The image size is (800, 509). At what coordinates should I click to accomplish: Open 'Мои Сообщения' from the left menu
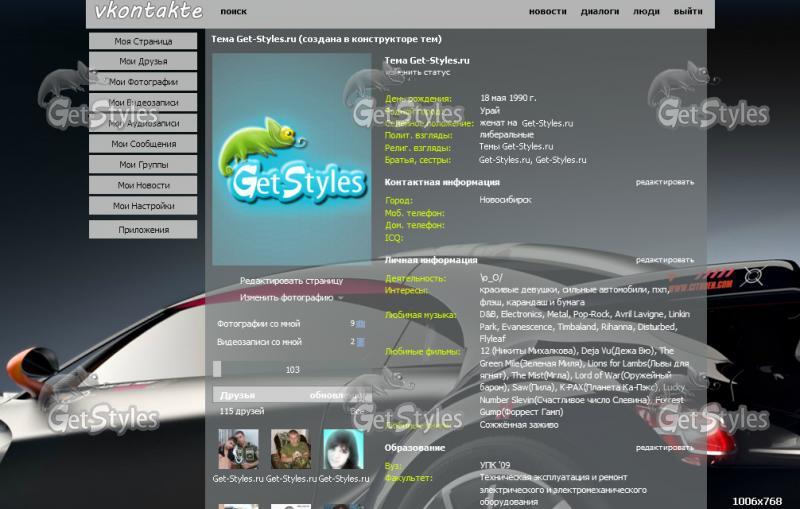point(143,144)
